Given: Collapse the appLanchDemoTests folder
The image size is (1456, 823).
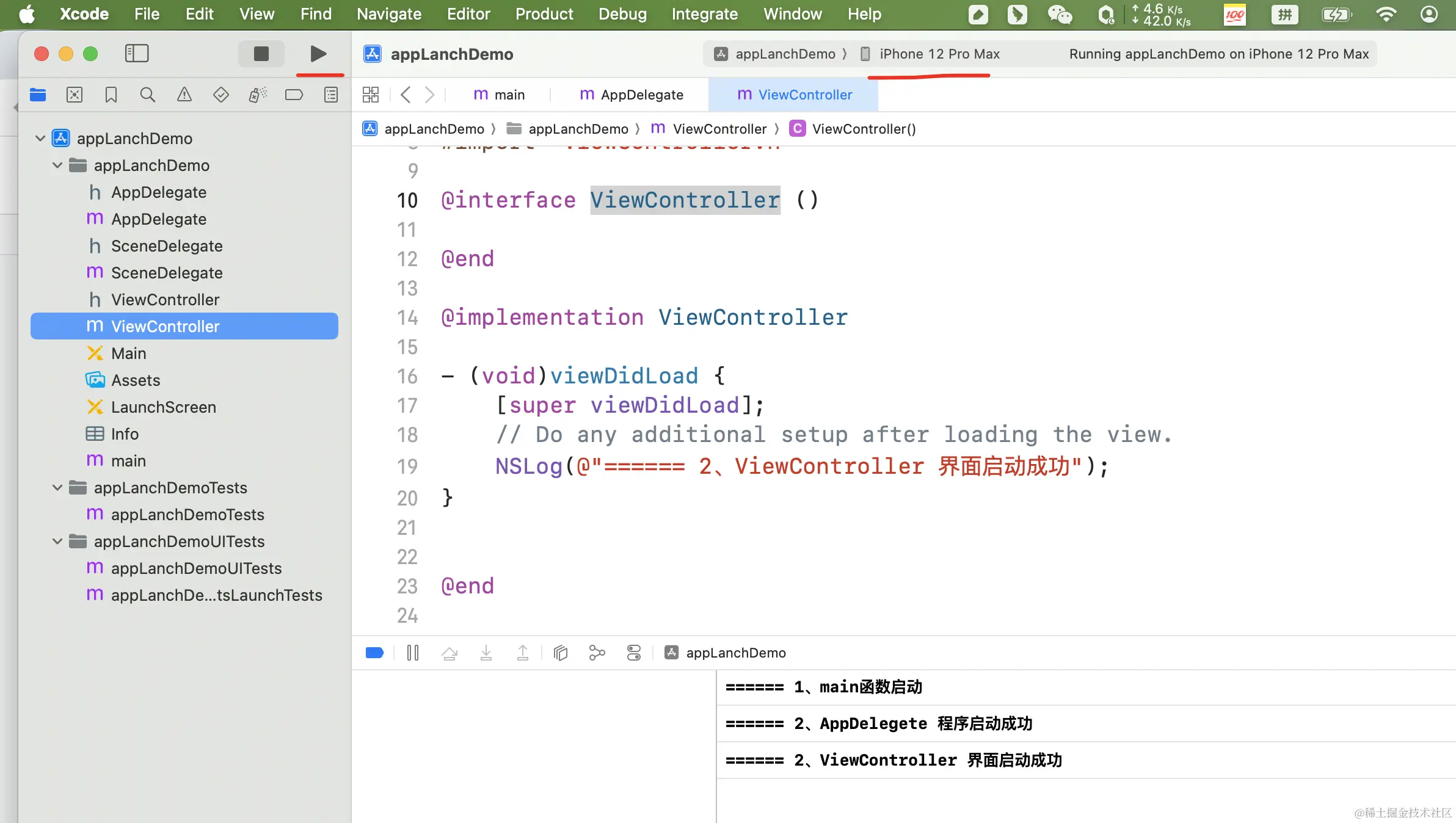Looking at the screenshot, I should click(x=57, y=488).
